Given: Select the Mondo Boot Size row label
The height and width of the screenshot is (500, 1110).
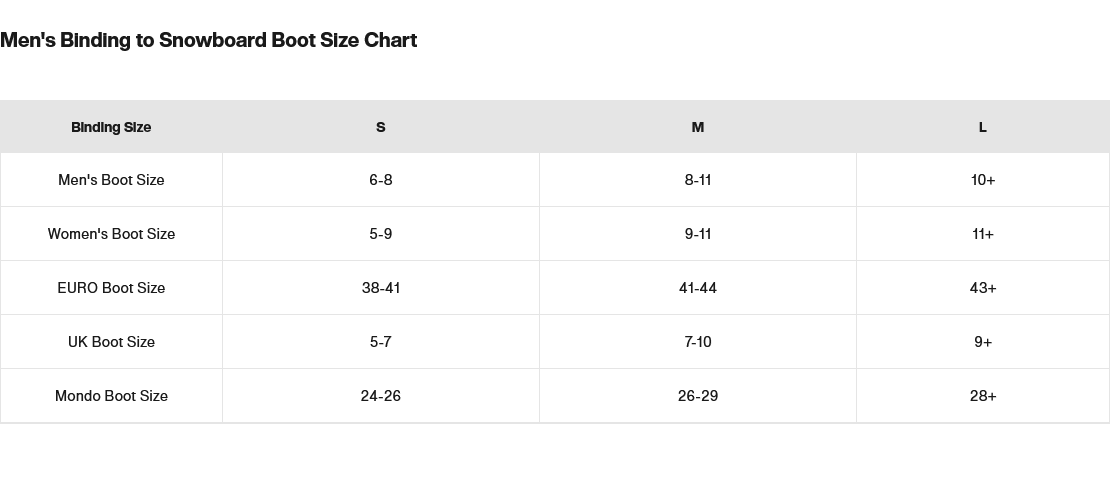Looking at the screenshot, I should (111, 396).
